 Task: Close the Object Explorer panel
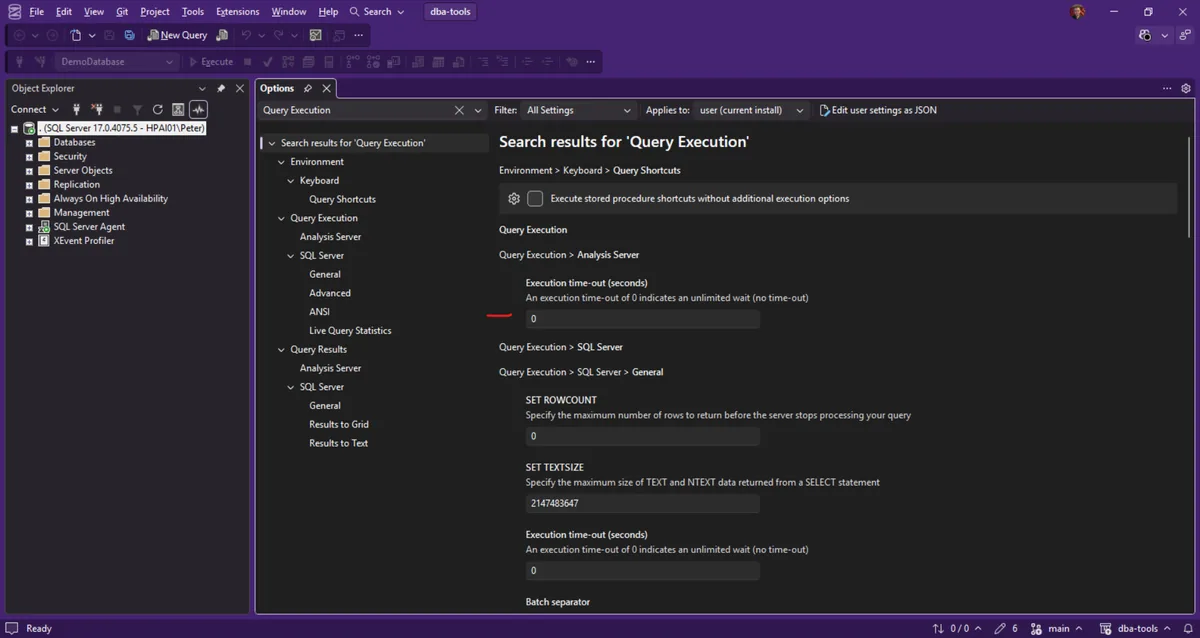pyautogui.click(x=239, y=88)
